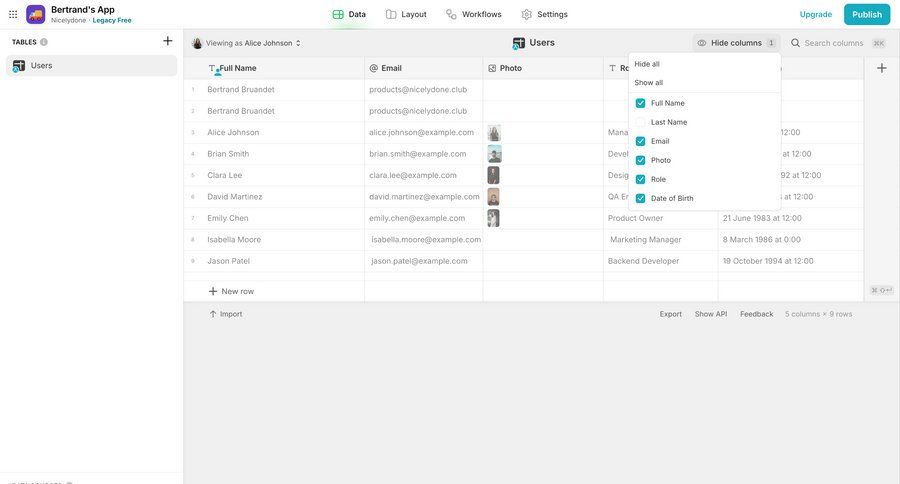This screenshot has height=484, width=900.
Task: Click the Photo column header
Action: (543, 68)
